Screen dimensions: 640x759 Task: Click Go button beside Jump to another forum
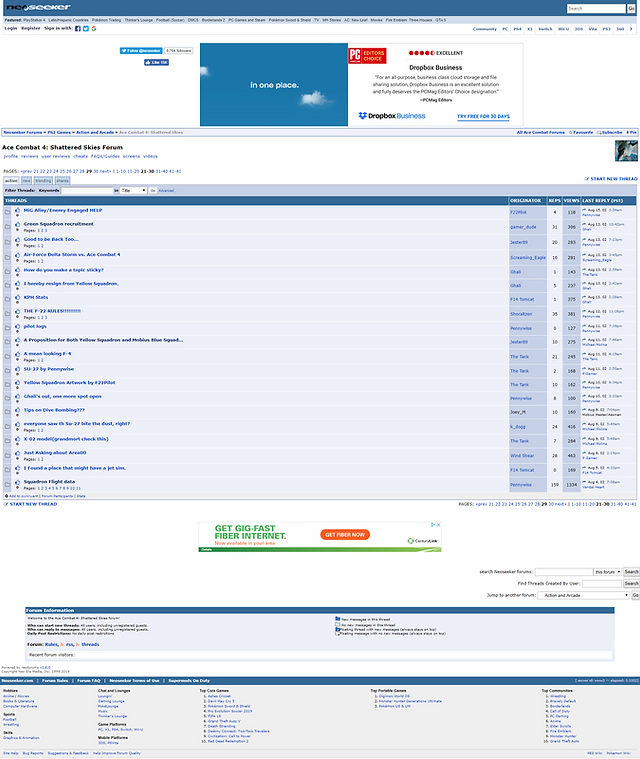(635, 595)
